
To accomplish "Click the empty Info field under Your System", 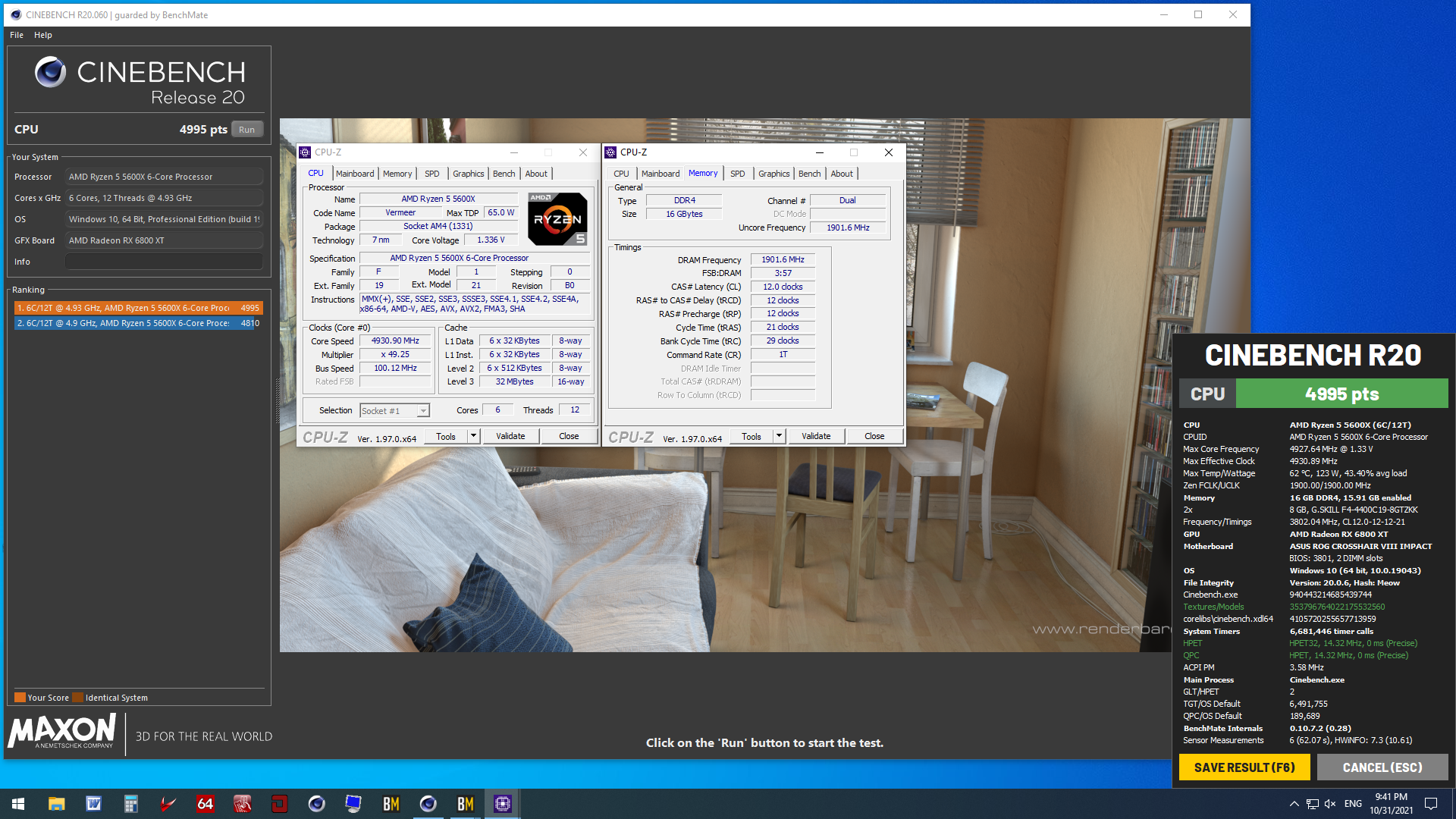I will [164, 262].
